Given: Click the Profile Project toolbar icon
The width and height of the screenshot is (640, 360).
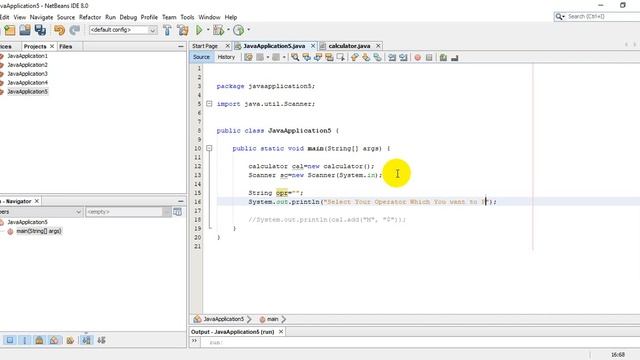Looking at the screenshot, I should 239,30.
